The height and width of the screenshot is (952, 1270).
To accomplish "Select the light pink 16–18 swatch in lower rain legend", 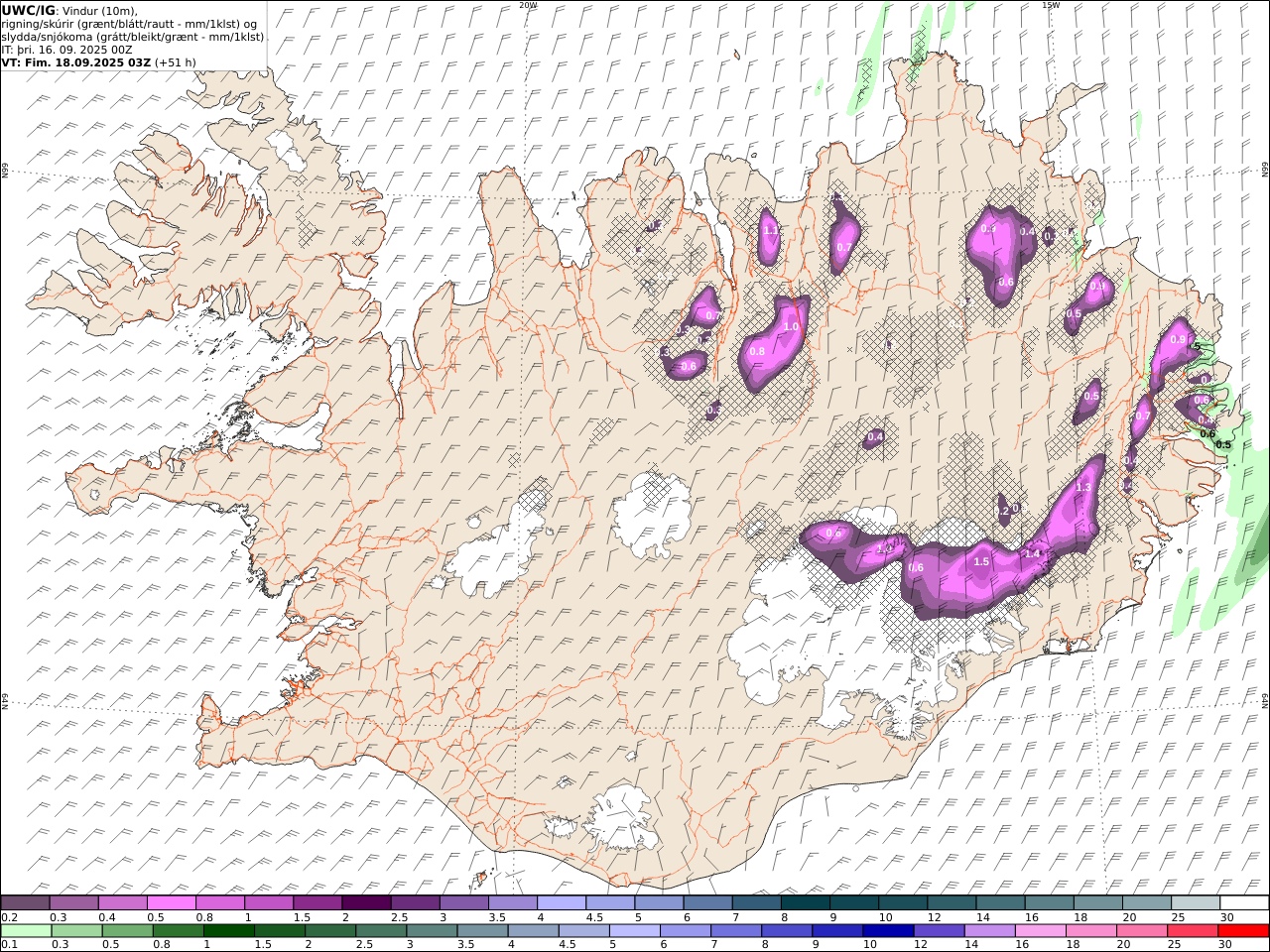I will 1040,930.
